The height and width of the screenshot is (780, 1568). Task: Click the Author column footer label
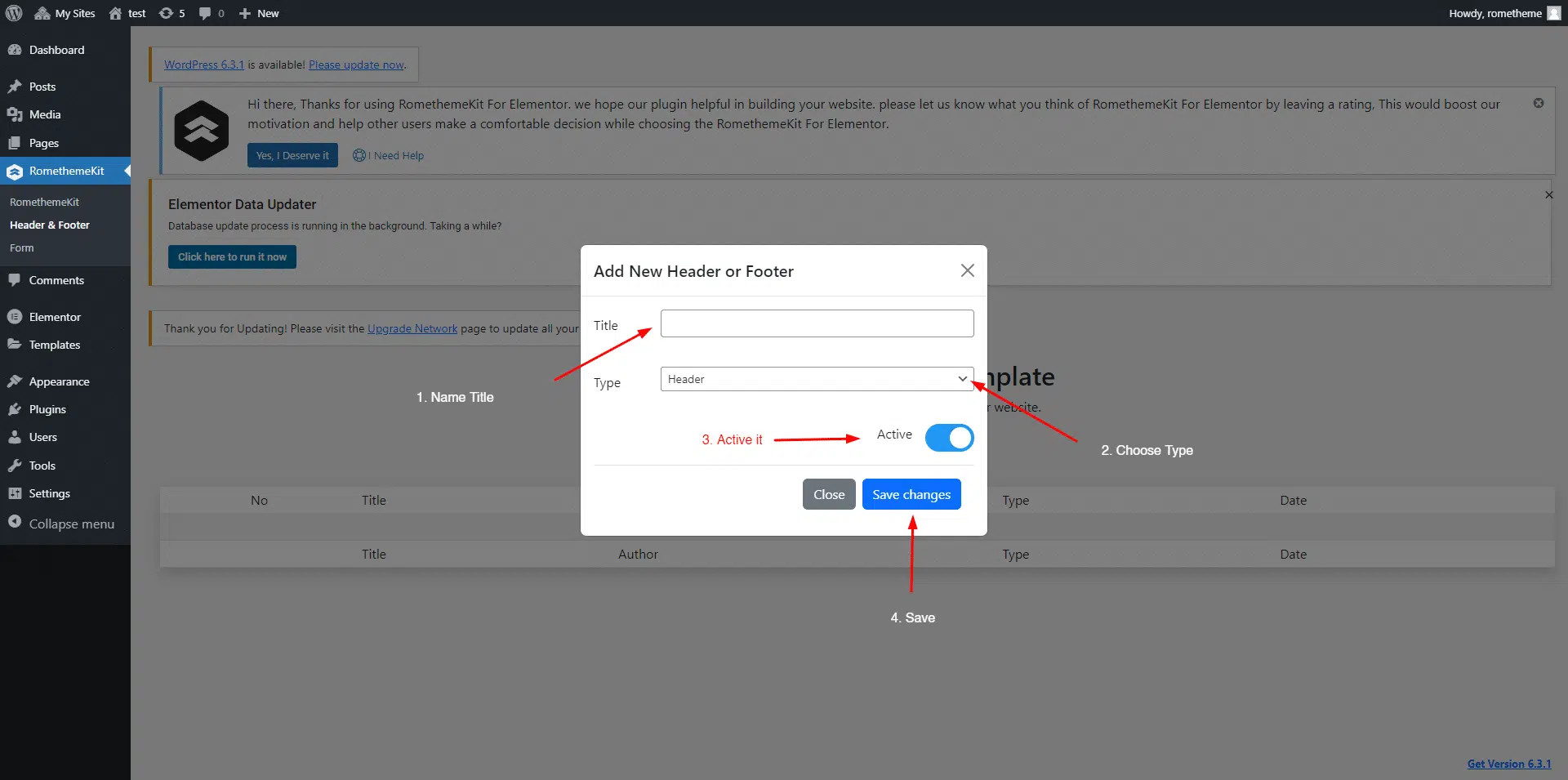[x=638, y=554]
